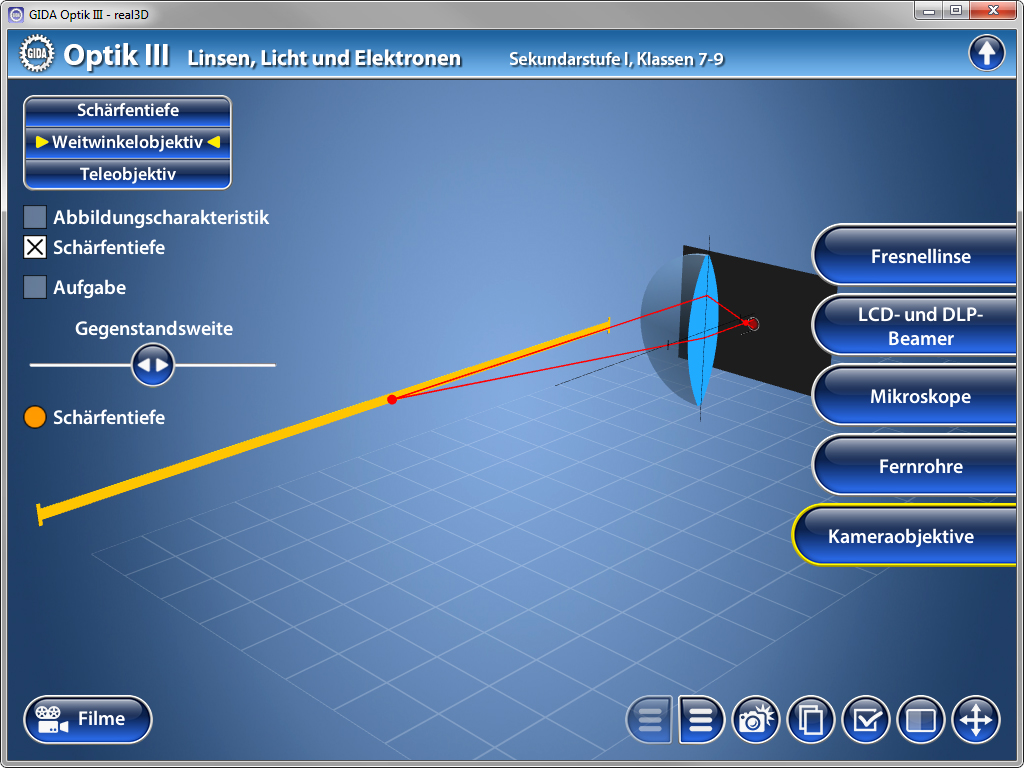The image size is (1024, 768).
Task: Open the Fresnellinse section
Action: point(920,256)
